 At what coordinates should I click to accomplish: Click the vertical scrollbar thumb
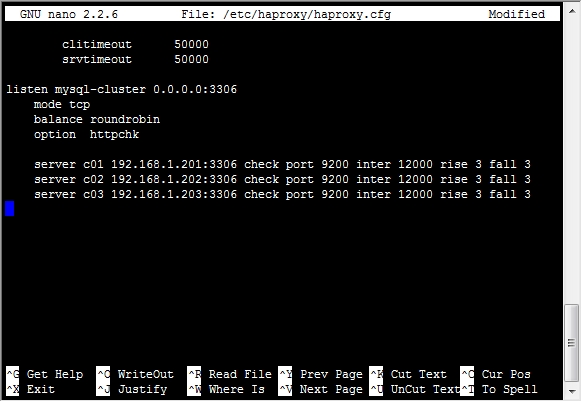(x=572, y=343)
